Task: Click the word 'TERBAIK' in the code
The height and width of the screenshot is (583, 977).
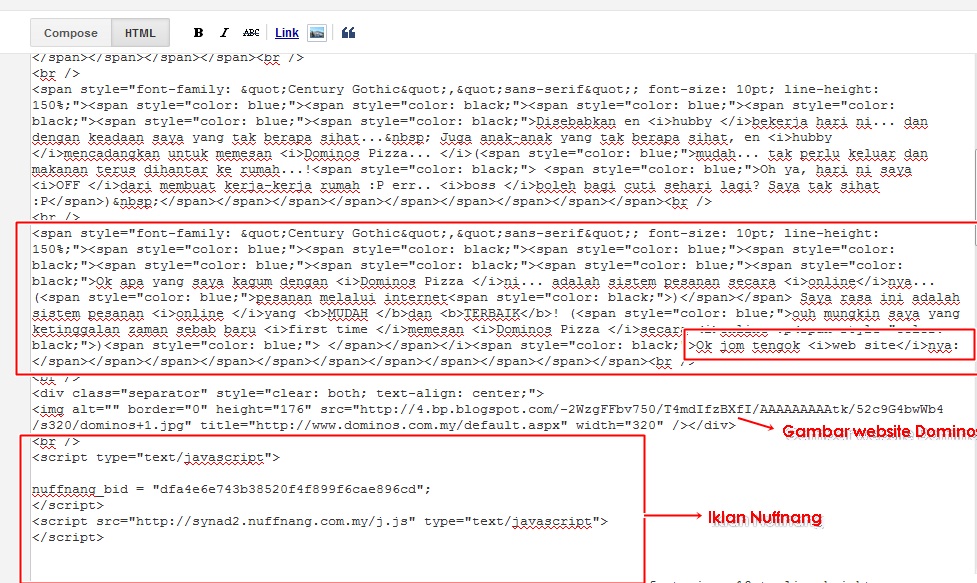Action: click(492, 313)
